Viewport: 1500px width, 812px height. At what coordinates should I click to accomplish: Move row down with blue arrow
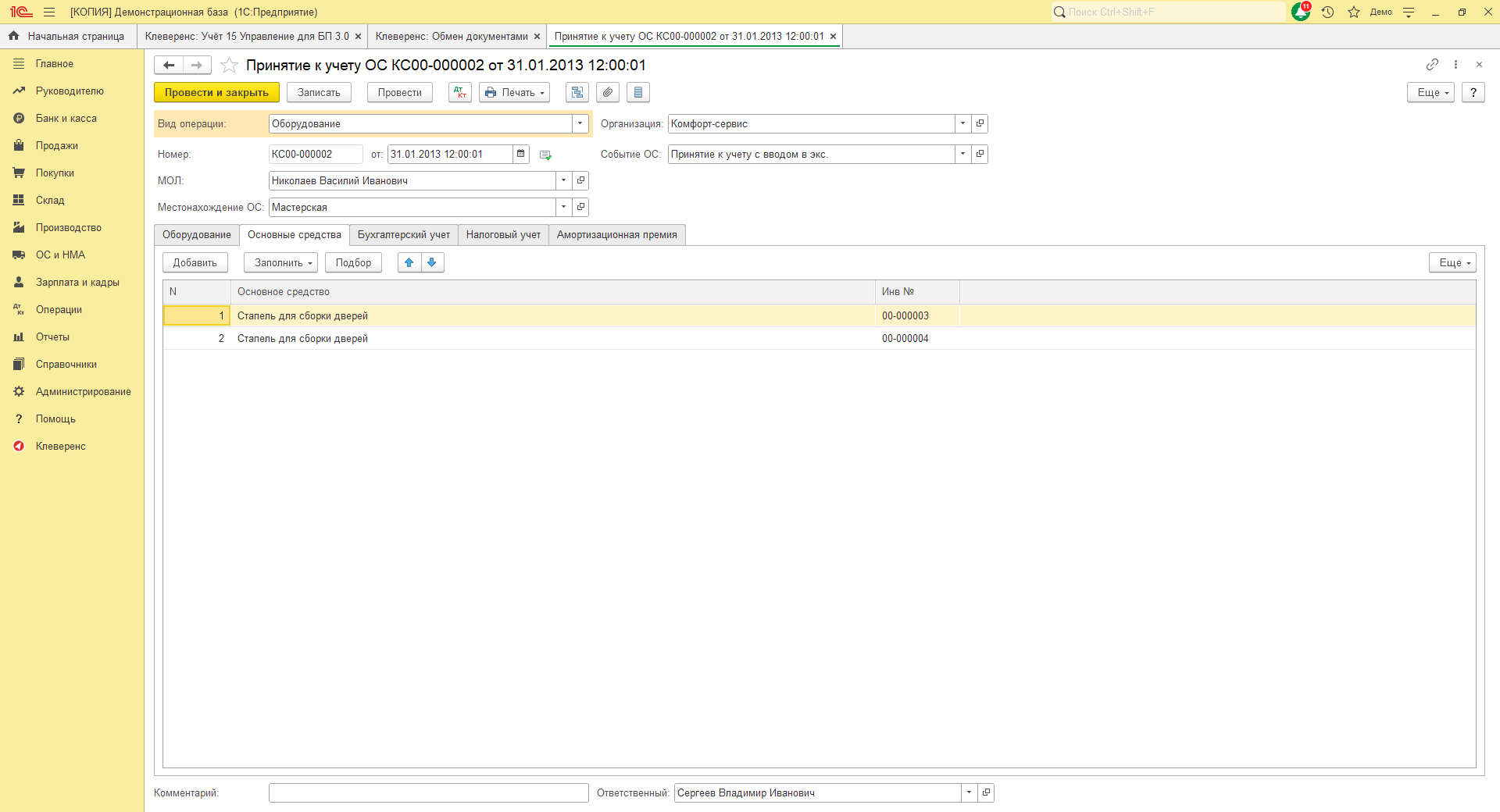[432, 262]
